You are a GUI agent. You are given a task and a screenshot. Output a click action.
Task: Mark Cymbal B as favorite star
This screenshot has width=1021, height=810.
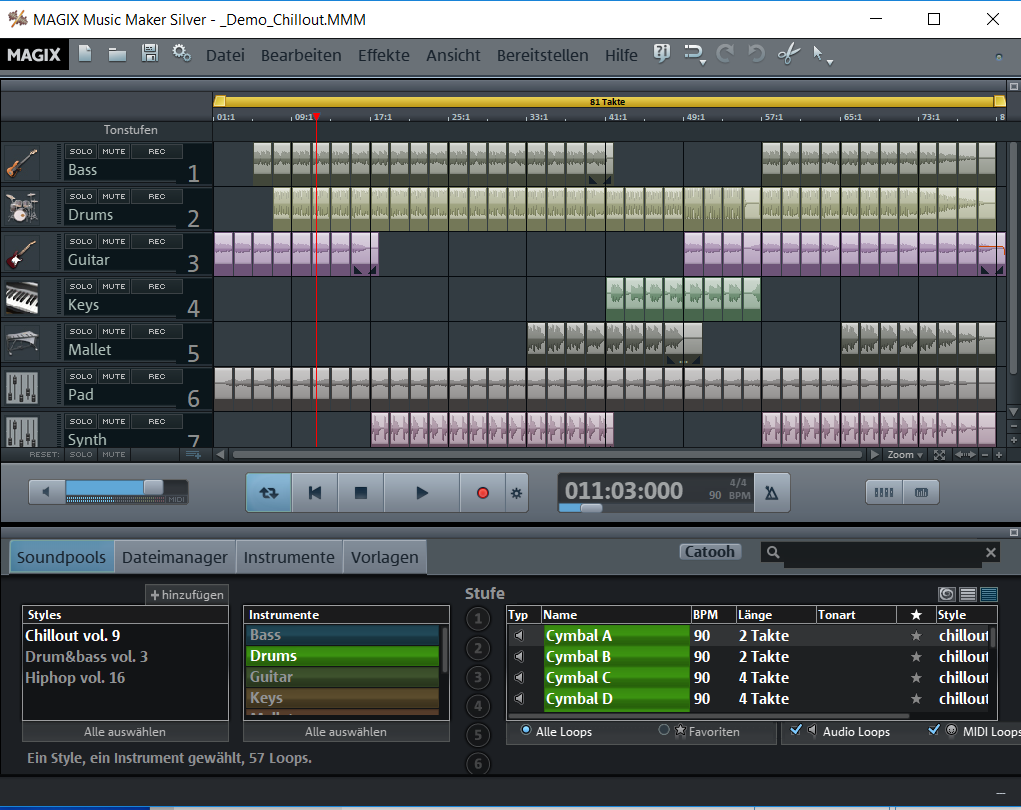pyautogui.click(x=916, y=657)
